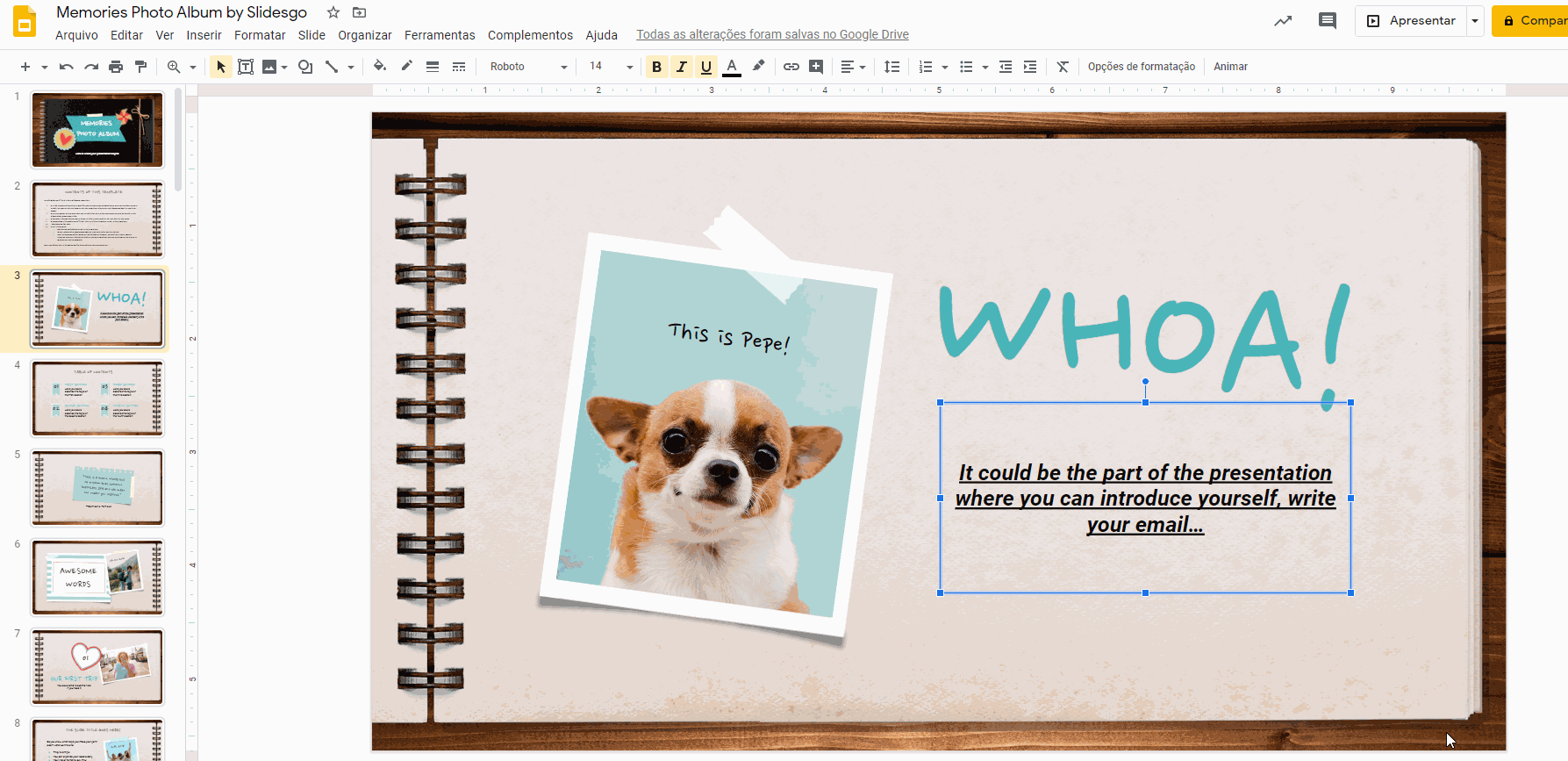Activate the paint format tool

(140, 67)
